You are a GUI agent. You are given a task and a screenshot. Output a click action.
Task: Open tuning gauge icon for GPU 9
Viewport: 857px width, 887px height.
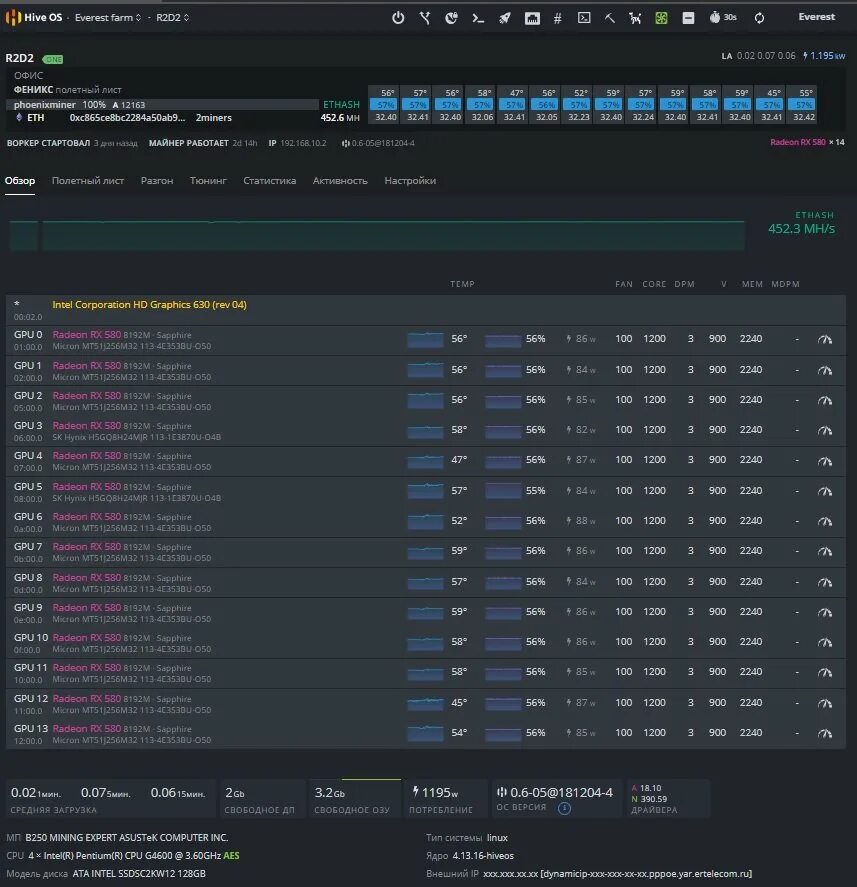[825, 612]
